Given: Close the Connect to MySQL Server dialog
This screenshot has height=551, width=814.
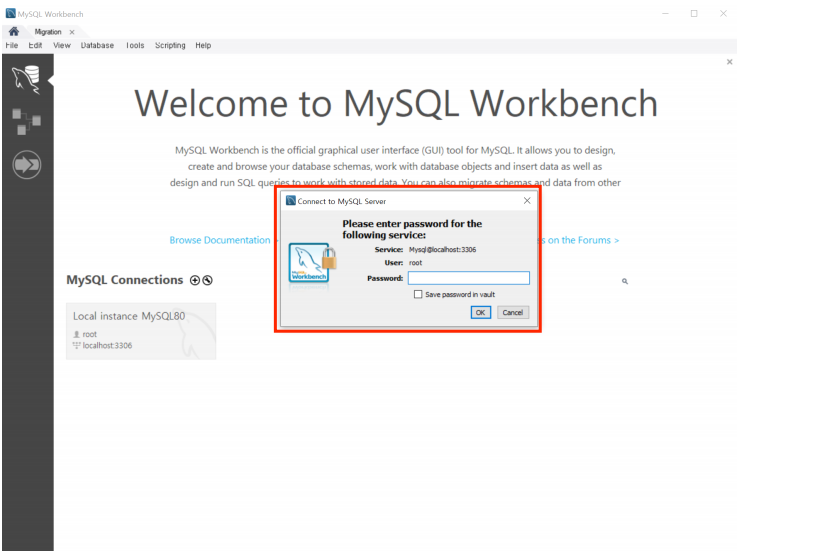Looking at the screenshot, I should 527,200.
